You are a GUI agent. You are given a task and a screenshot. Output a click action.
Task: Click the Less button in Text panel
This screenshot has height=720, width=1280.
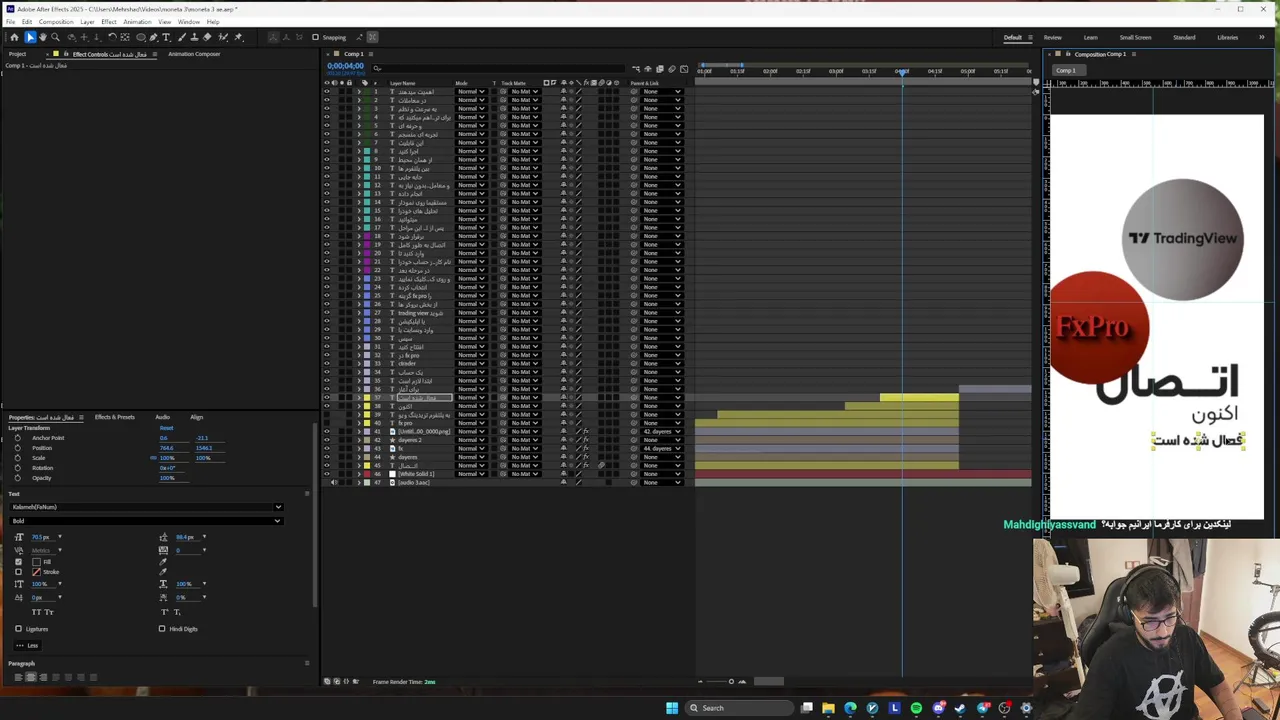[27, 645]
